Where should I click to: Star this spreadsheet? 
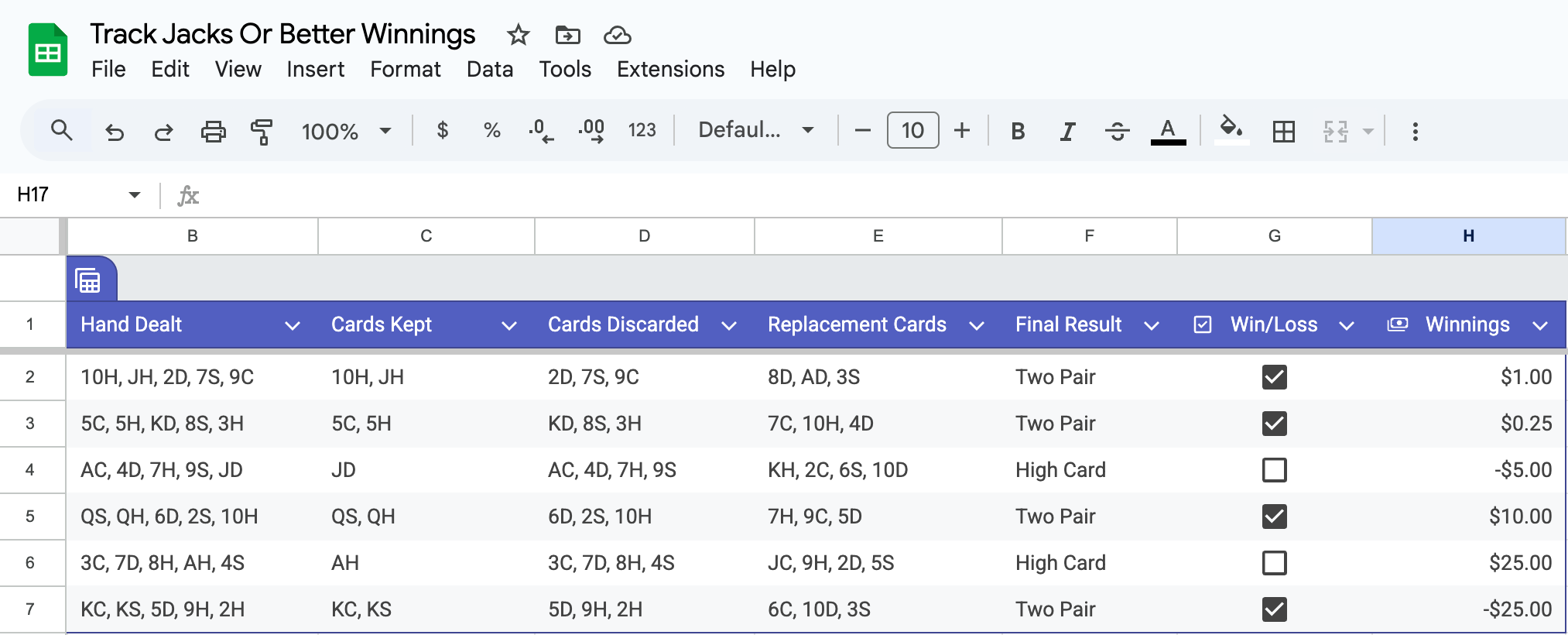coord(518,35)
